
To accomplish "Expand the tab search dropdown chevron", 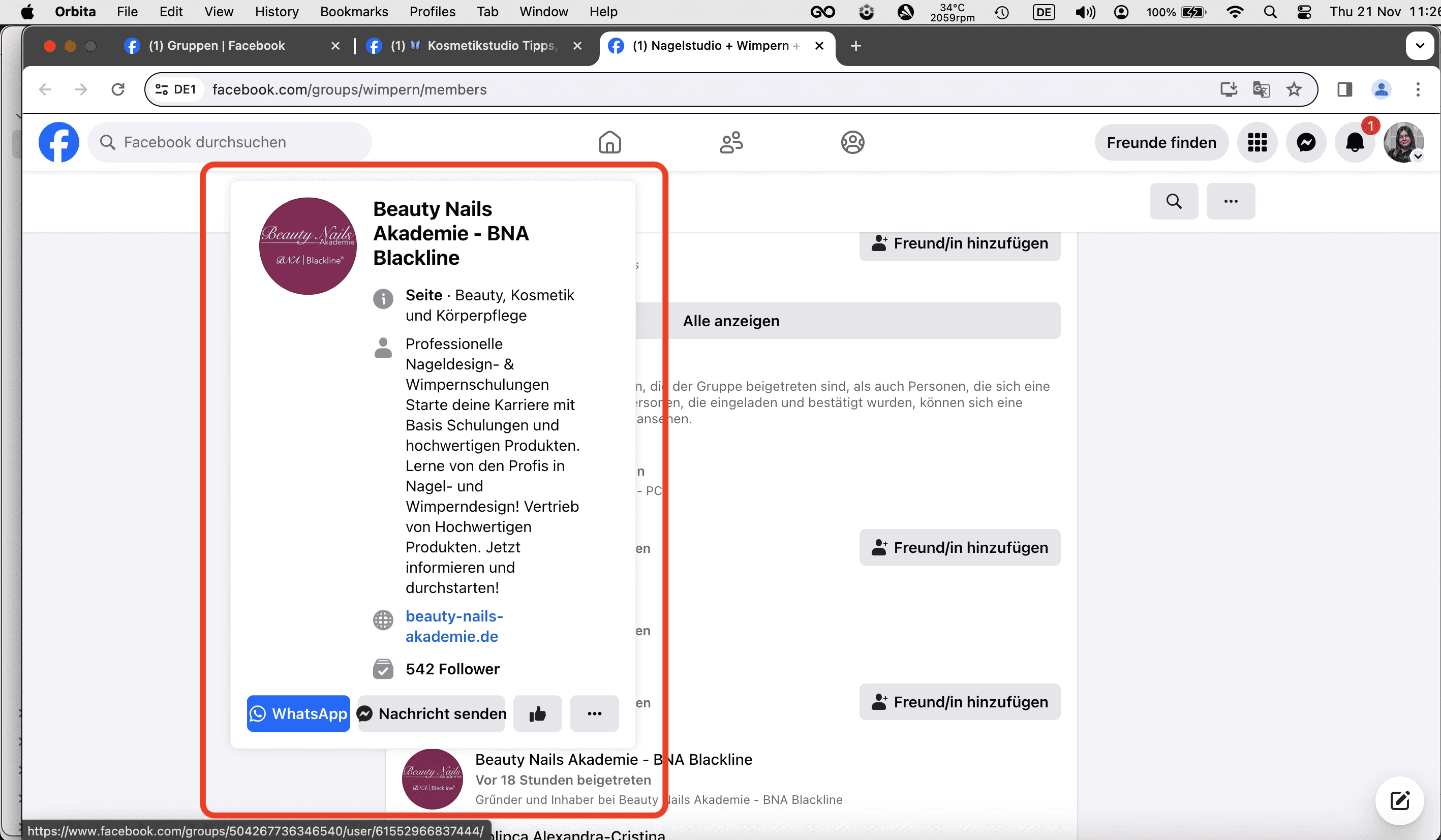I will click(x=1419, y=46).
